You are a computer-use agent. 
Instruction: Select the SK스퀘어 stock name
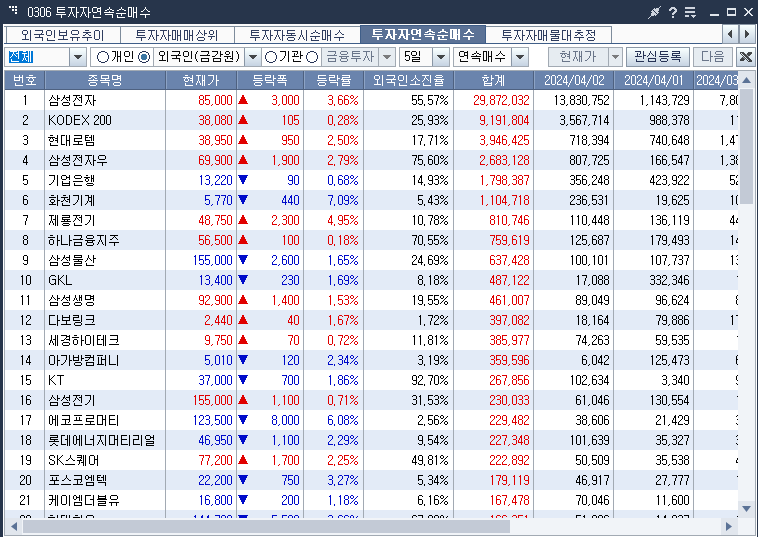[73, 461]
